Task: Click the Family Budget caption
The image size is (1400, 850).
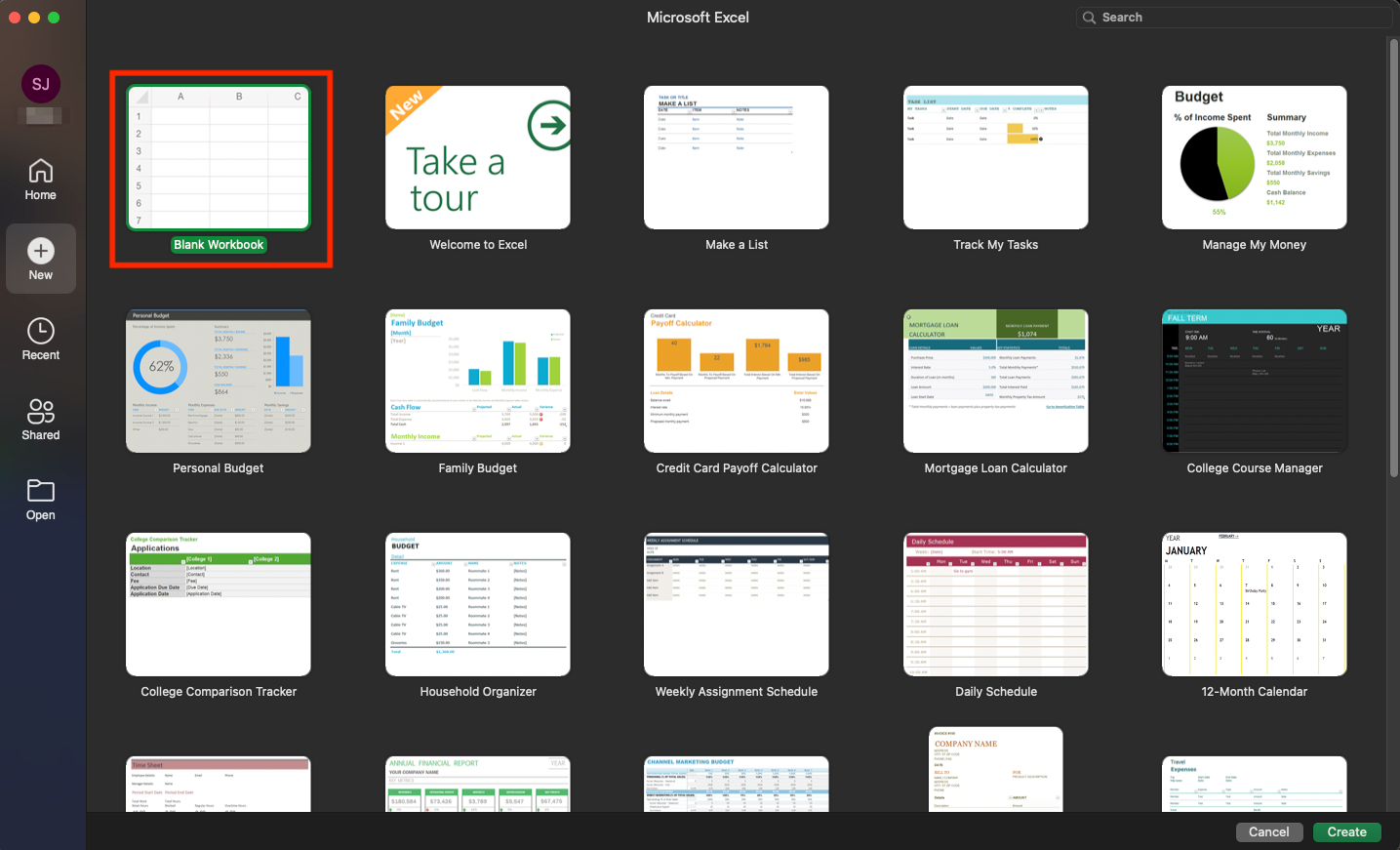Action: tap(478, 468)
